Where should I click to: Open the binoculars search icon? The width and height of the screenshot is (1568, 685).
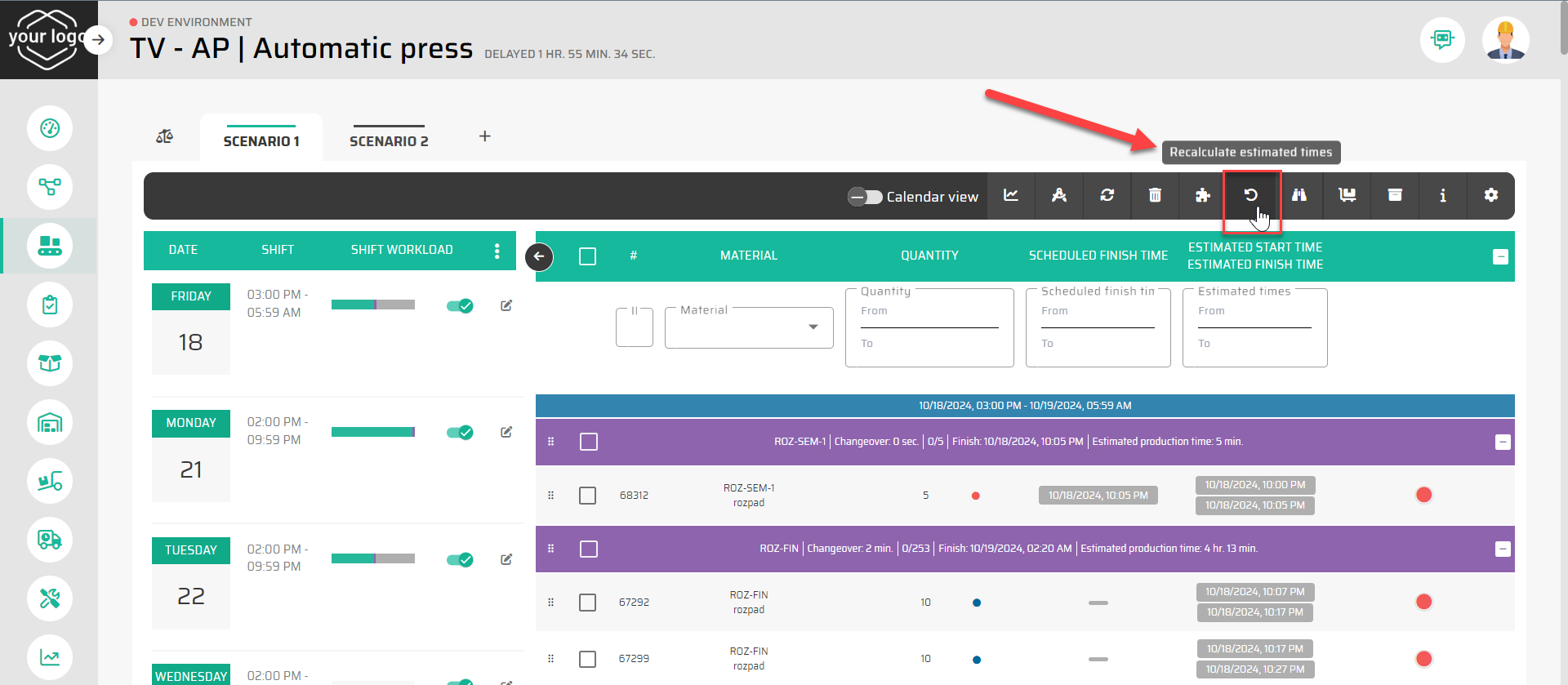(x=1298, y=195)
